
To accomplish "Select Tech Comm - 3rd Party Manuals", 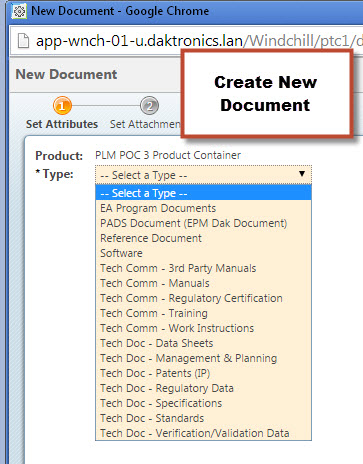I will pos(203,268).
